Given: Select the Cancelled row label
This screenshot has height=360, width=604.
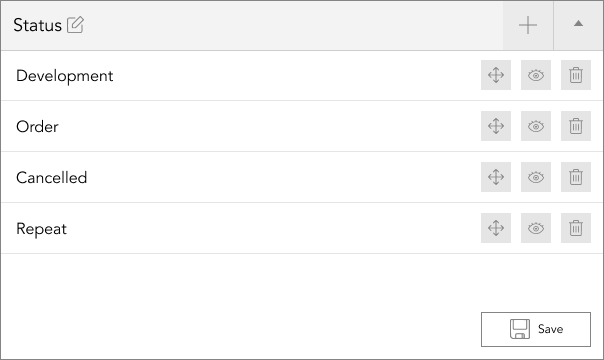Looking at the screenshot, I should click(52, 177).
